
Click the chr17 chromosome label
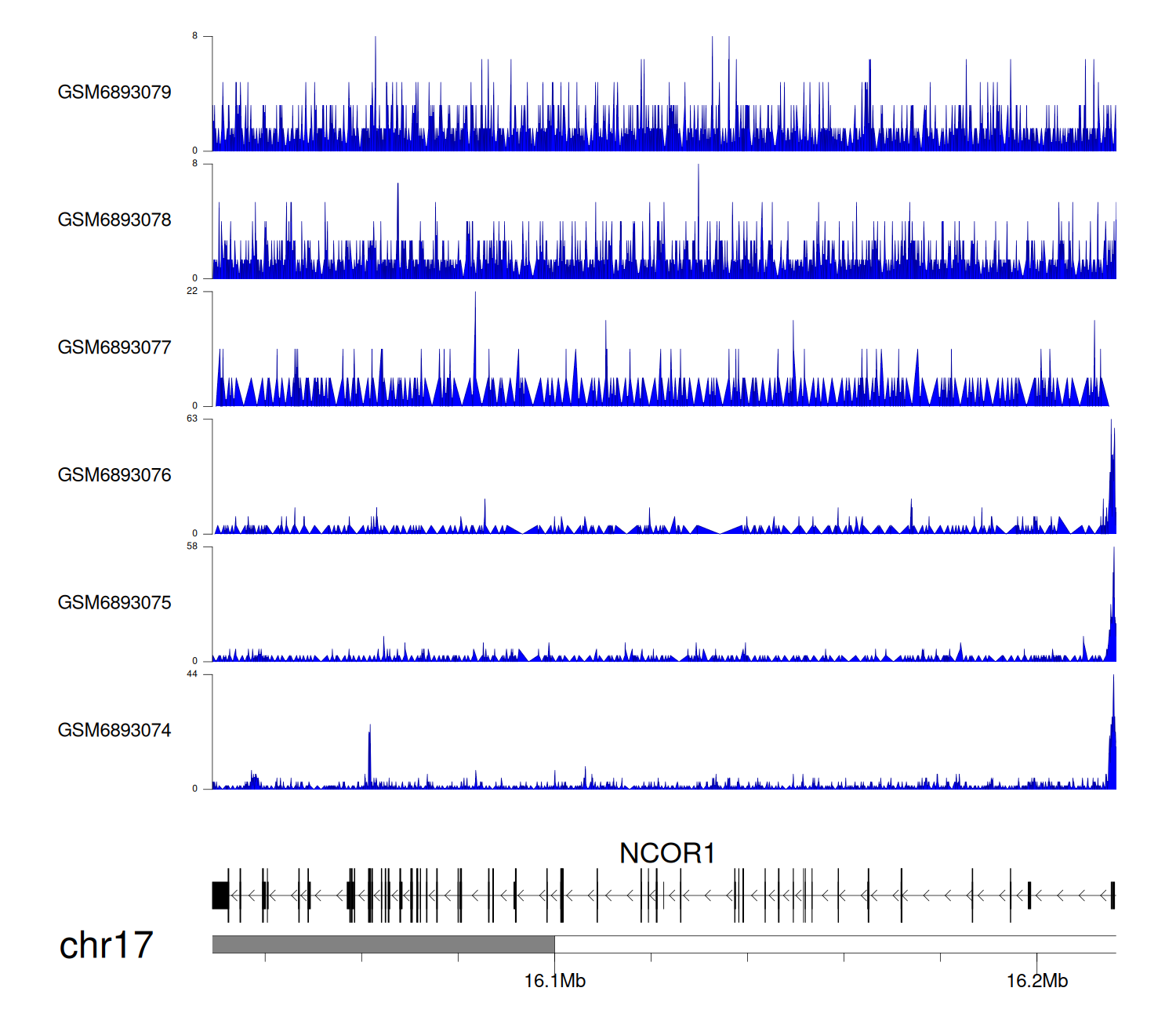[106, 946]
